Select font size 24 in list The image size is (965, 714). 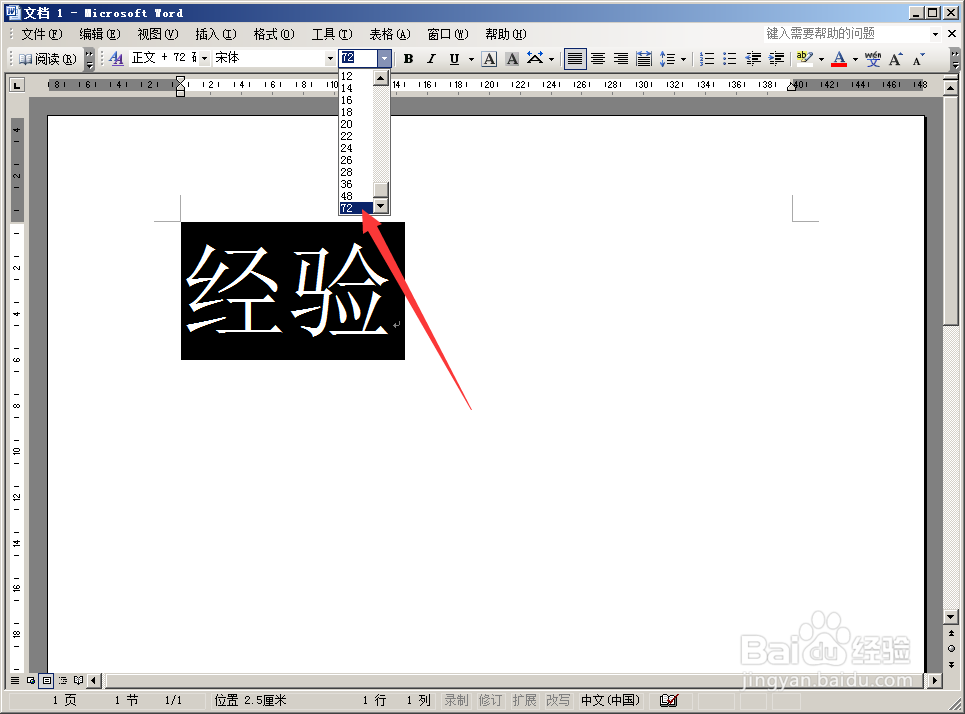tap(356, 148)
